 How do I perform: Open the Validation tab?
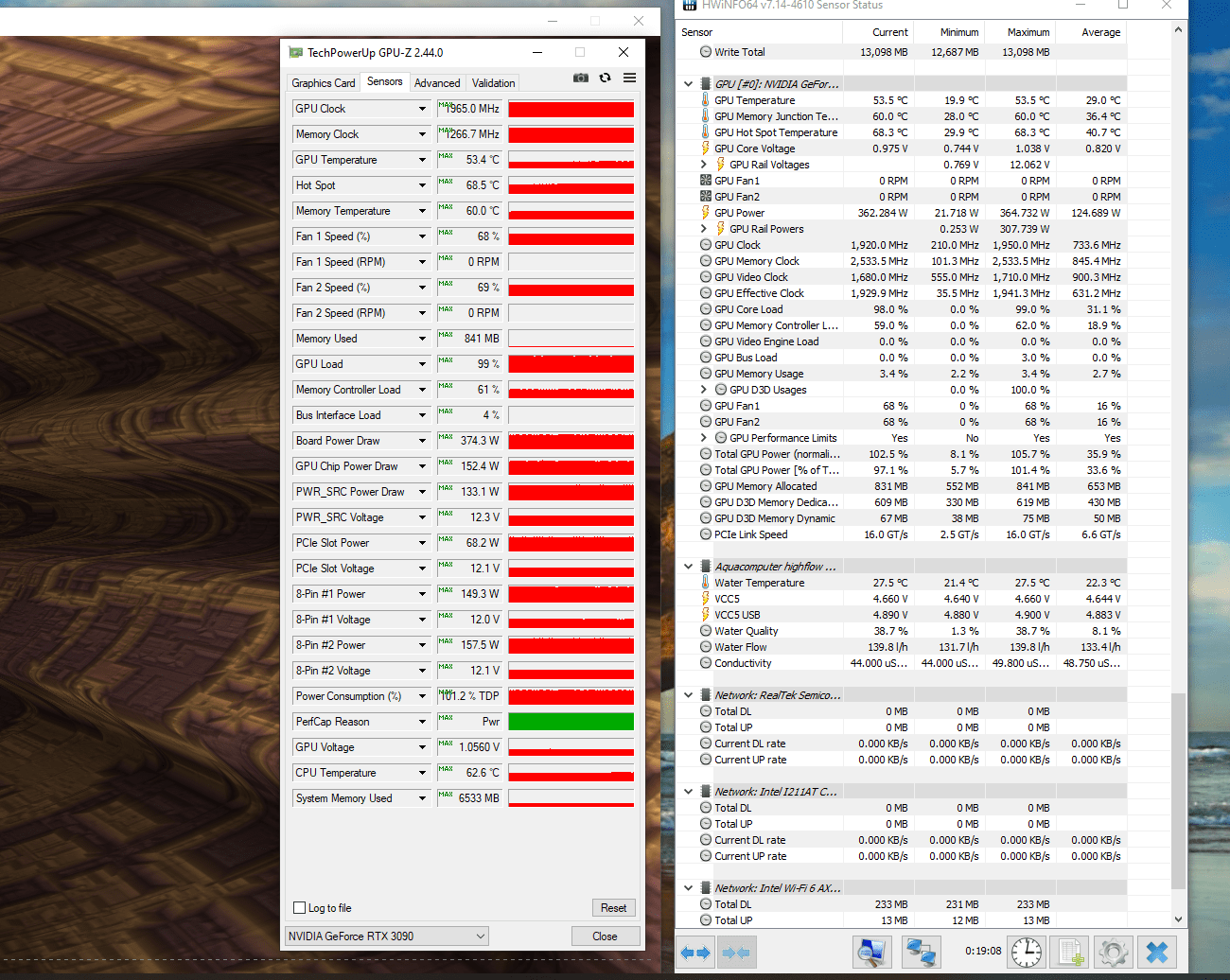(x=494, y=83)
